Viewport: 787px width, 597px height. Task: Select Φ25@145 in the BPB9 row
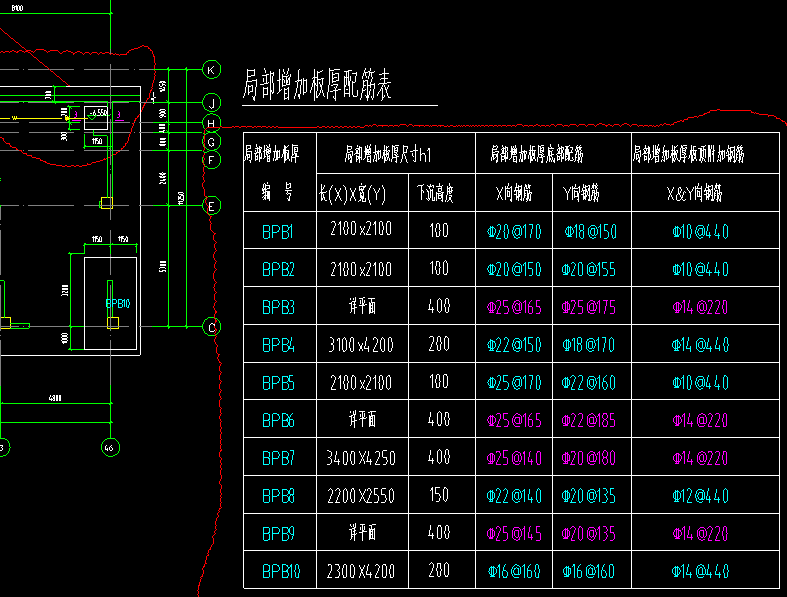click(x=514, y=534)
